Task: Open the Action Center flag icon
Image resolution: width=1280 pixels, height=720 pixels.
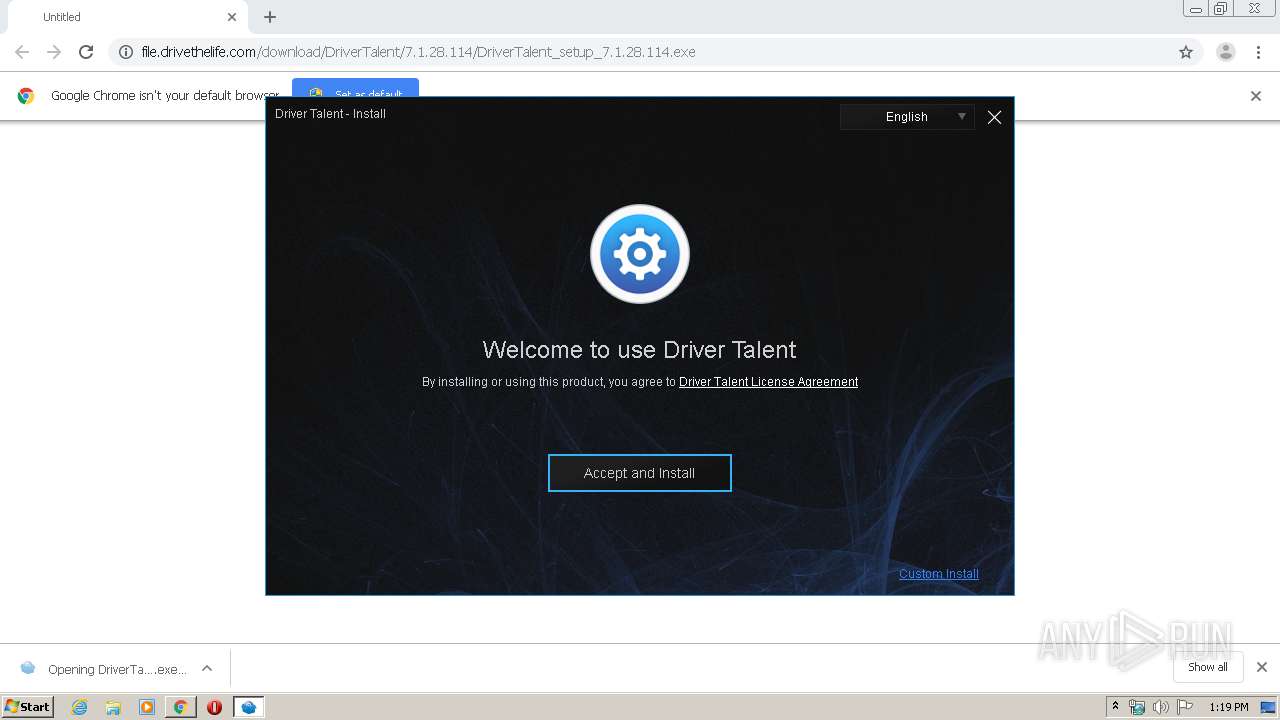Action: coord(1185,707)
